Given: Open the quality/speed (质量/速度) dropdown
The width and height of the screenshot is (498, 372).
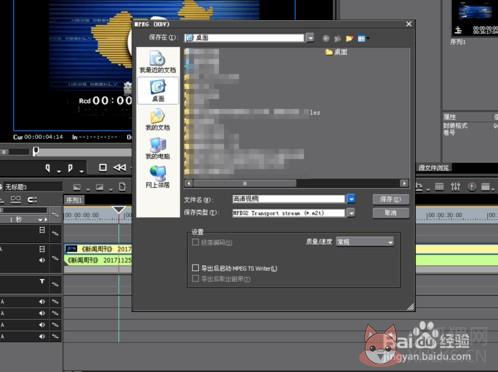Looking at the screenshot, I should coord(365,242).
